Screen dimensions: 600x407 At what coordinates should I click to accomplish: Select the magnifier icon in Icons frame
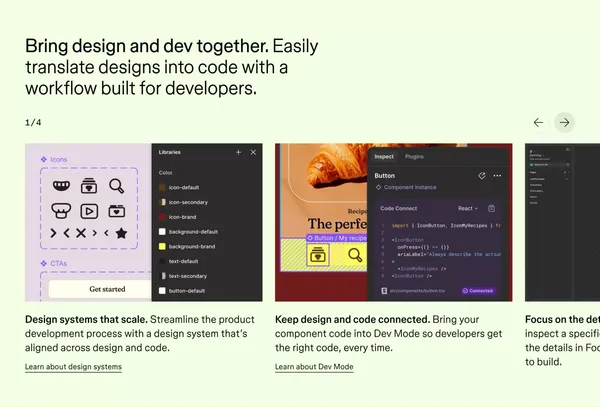[116, 186]
